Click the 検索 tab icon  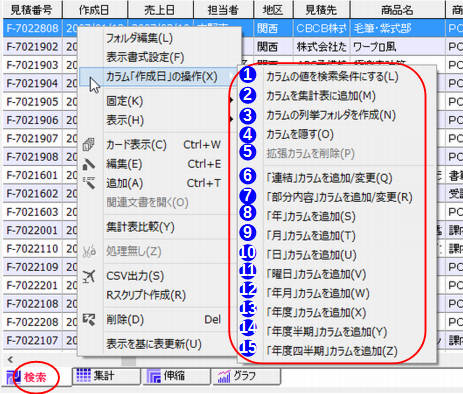[14, 377]
